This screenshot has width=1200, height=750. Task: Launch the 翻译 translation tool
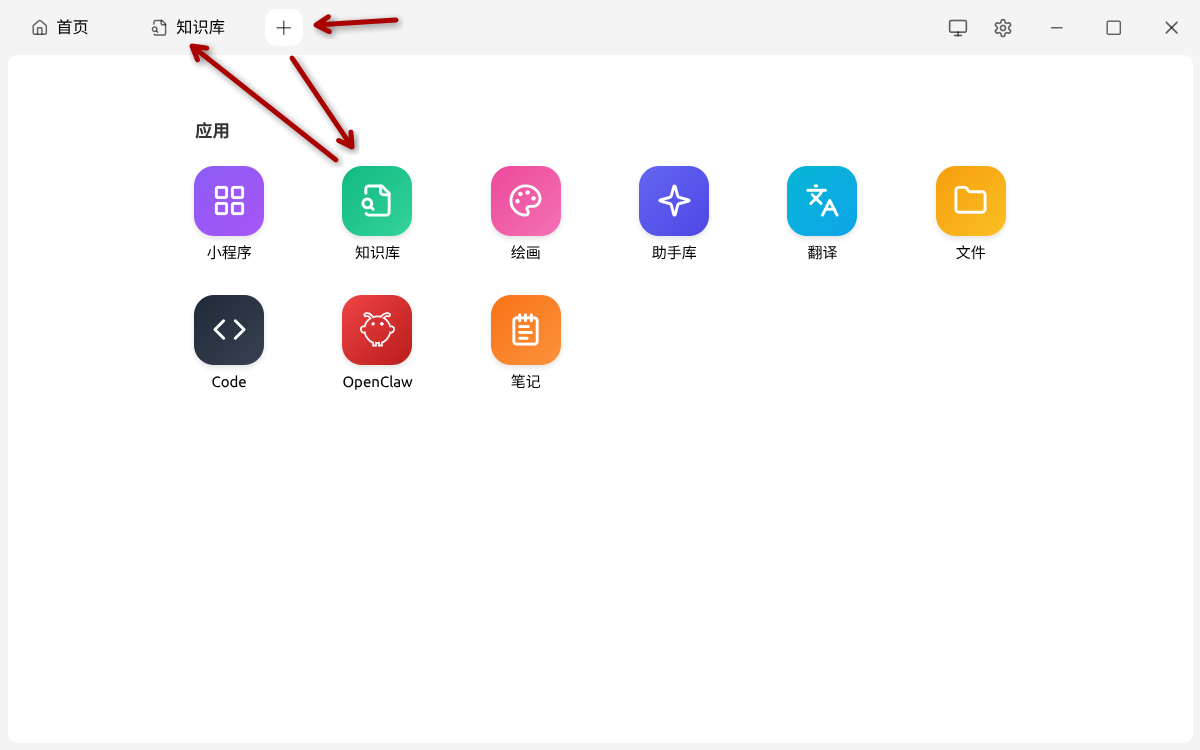(821, 200)
